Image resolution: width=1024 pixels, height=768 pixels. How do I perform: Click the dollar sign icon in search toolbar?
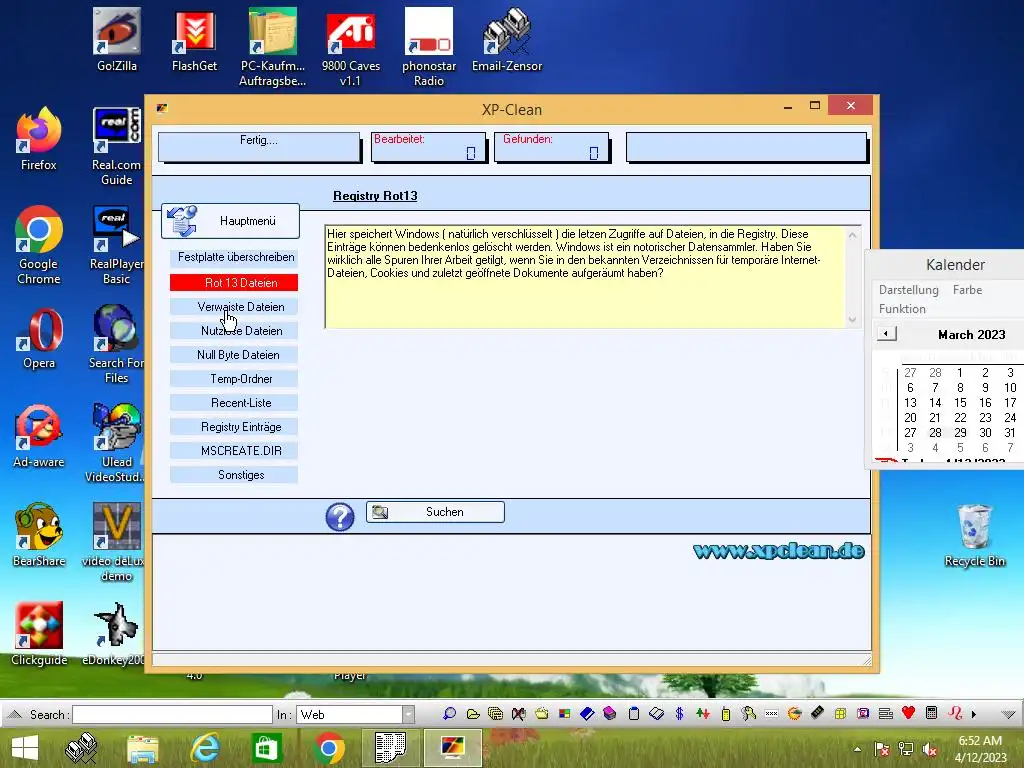click(x=679, y=714)
